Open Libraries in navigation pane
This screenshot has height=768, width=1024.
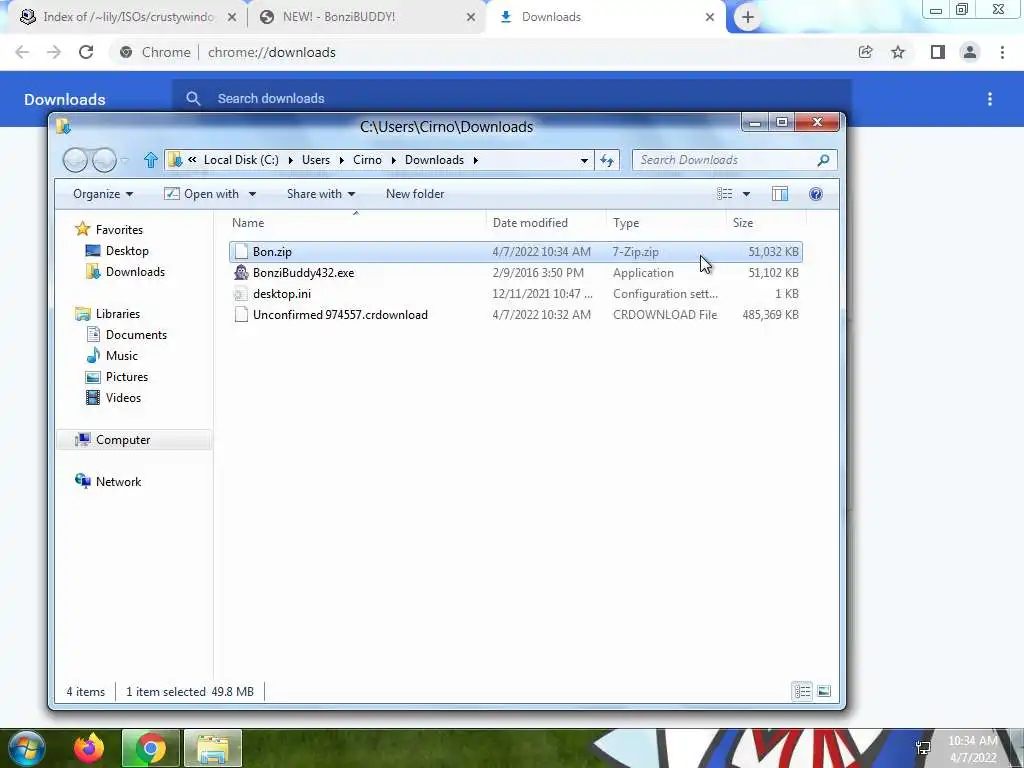[108, 314]
